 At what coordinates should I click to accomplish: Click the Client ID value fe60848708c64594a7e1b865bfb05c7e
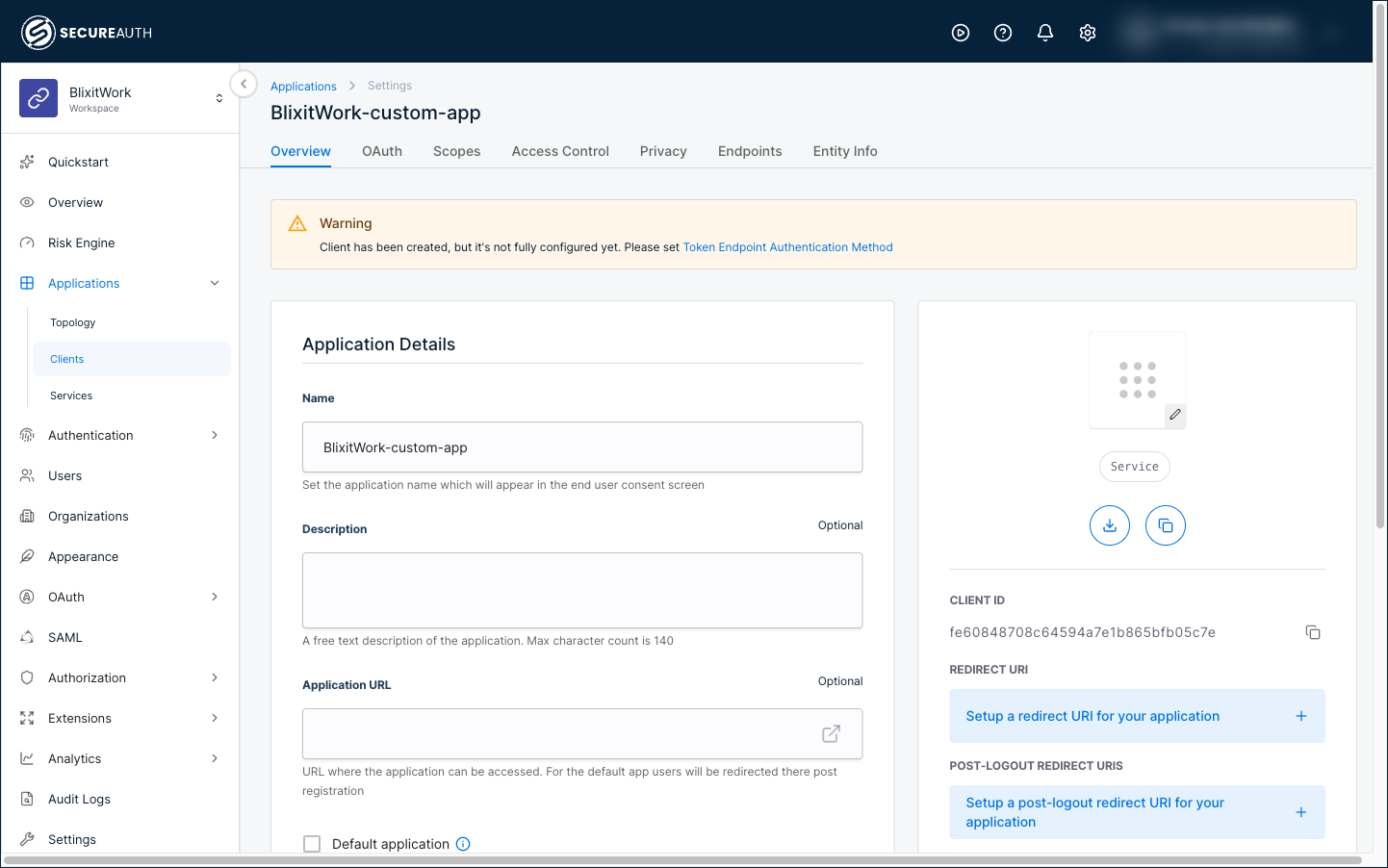(x=1083, y=632)
